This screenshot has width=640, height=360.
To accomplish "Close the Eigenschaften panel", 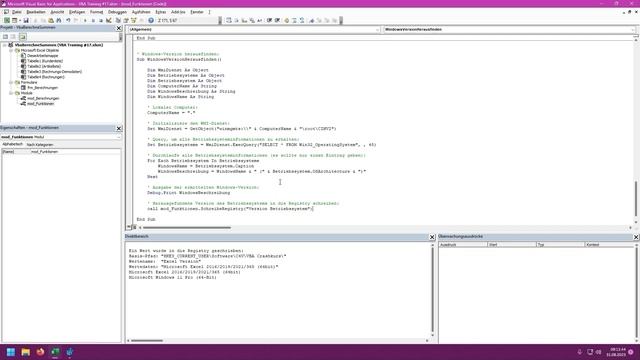I will point(119,128).
